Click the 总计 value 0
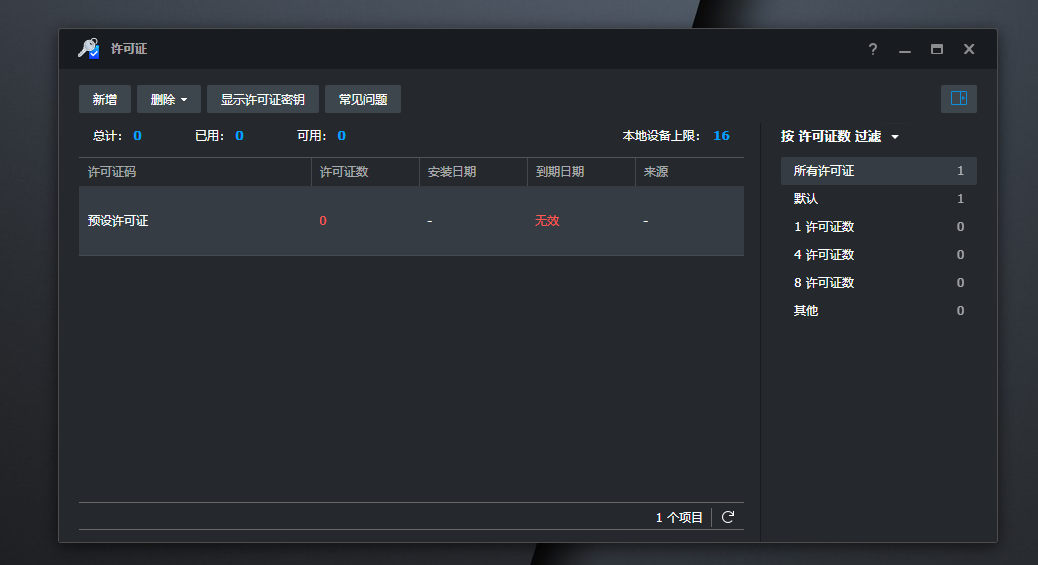 137,136
